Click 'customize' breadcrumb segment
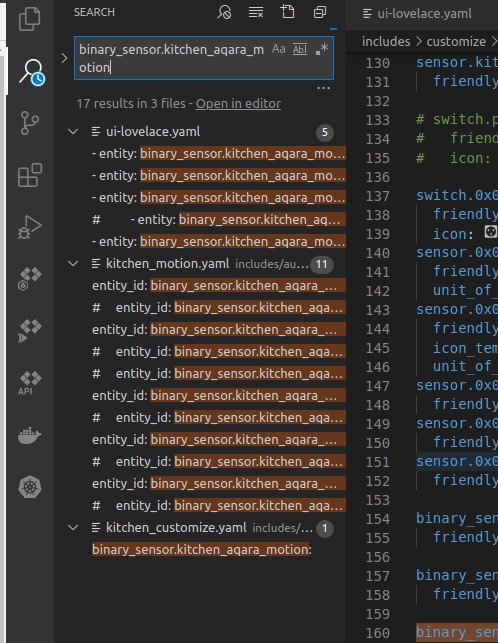The image size is (498, 643). click(456, 41)
